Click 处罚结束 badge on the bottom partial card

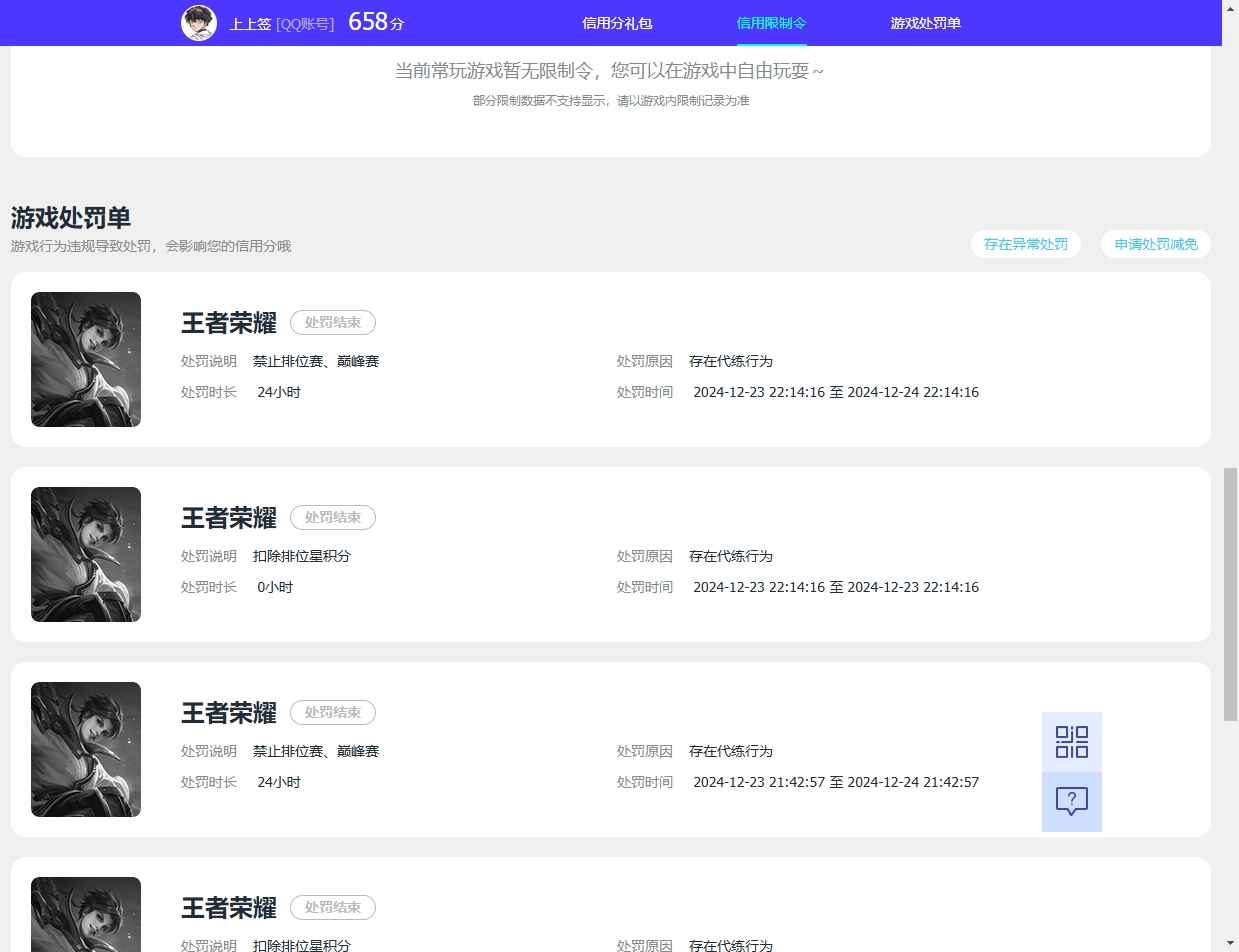pos(333,907)
